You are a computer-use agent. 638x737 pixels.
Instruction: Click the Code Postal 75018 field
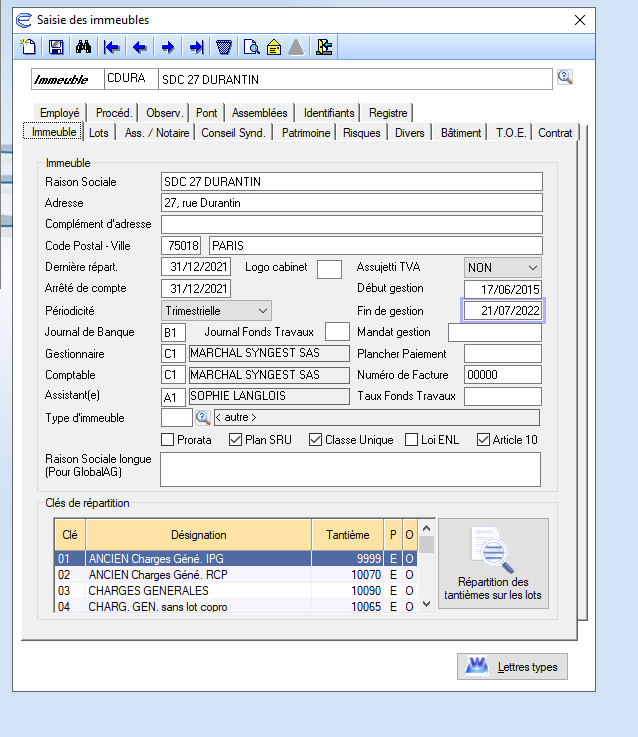pyautogui.click(x=181, y=246)
